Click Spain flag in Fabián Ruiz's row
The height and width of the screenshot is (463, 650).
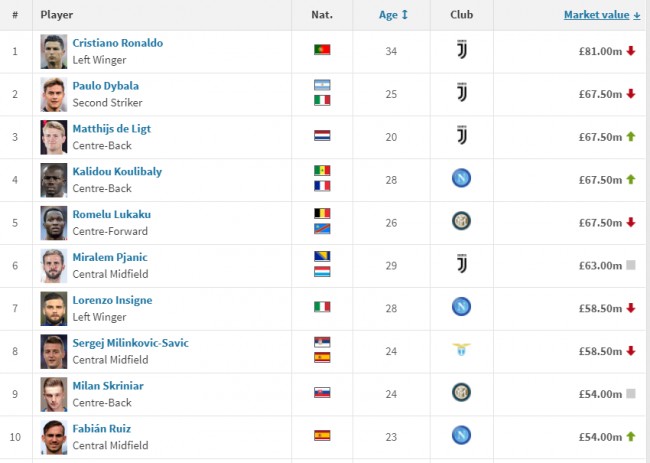point(322,436)
